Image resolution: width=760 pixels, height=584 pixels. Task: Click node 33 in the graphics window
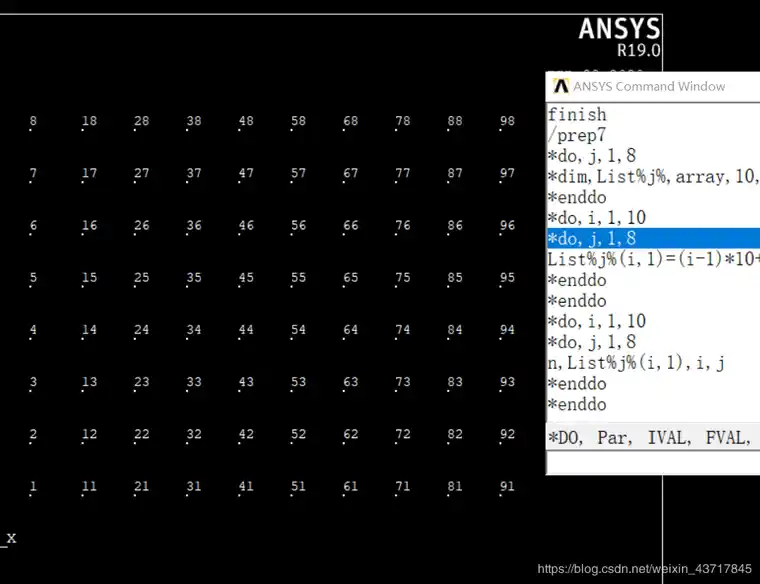pyautogui.click(x=193, y=382)
